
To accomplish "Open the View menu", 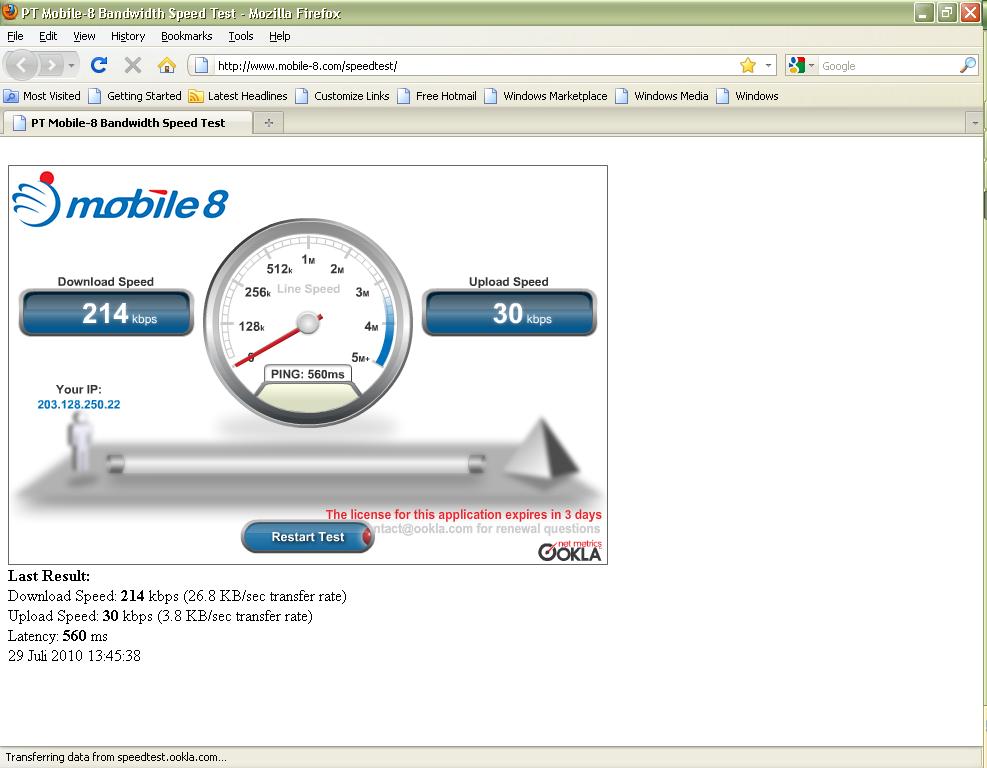I will 84,36.
